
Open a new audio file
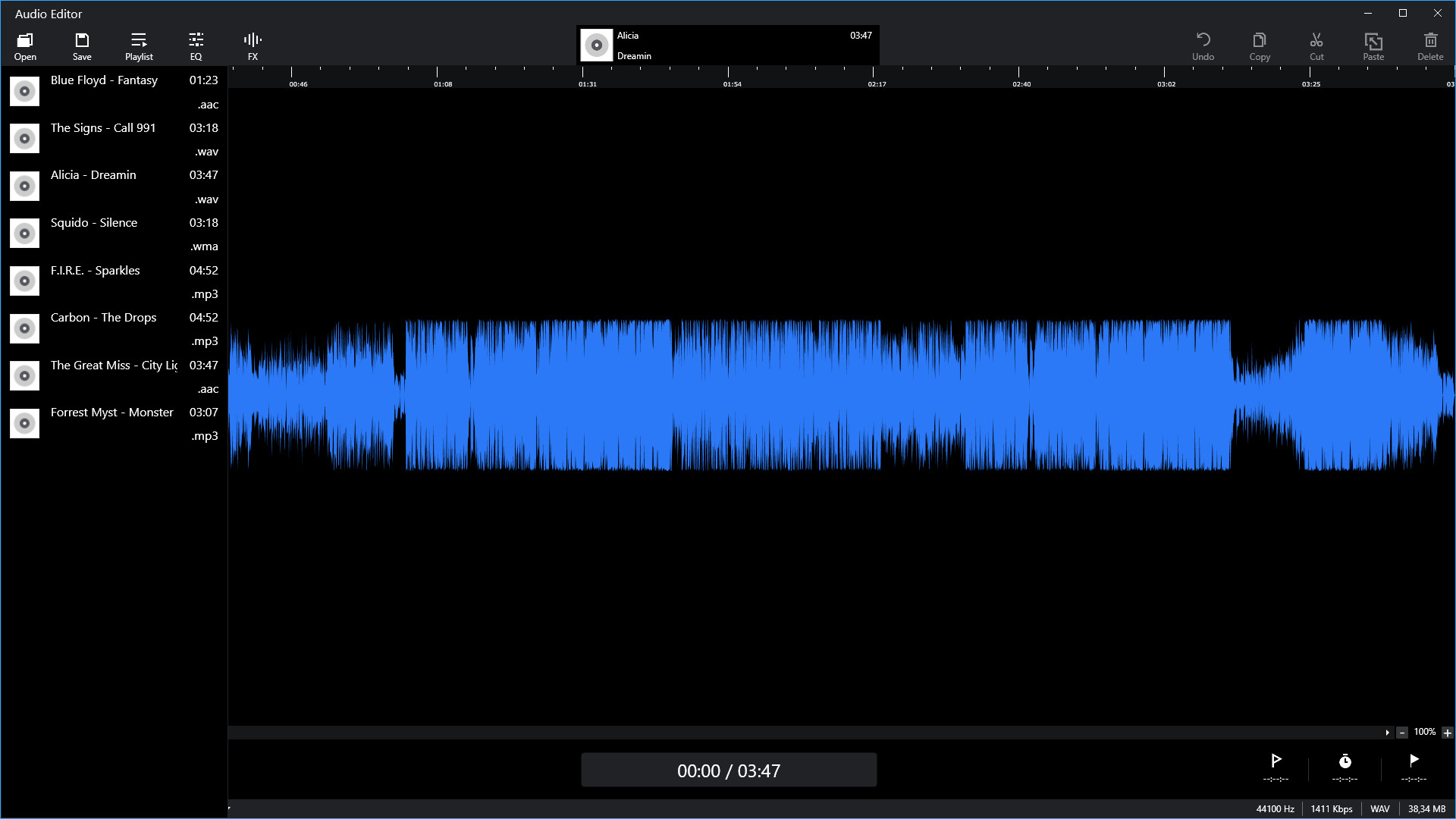click(x=25, y=45)
